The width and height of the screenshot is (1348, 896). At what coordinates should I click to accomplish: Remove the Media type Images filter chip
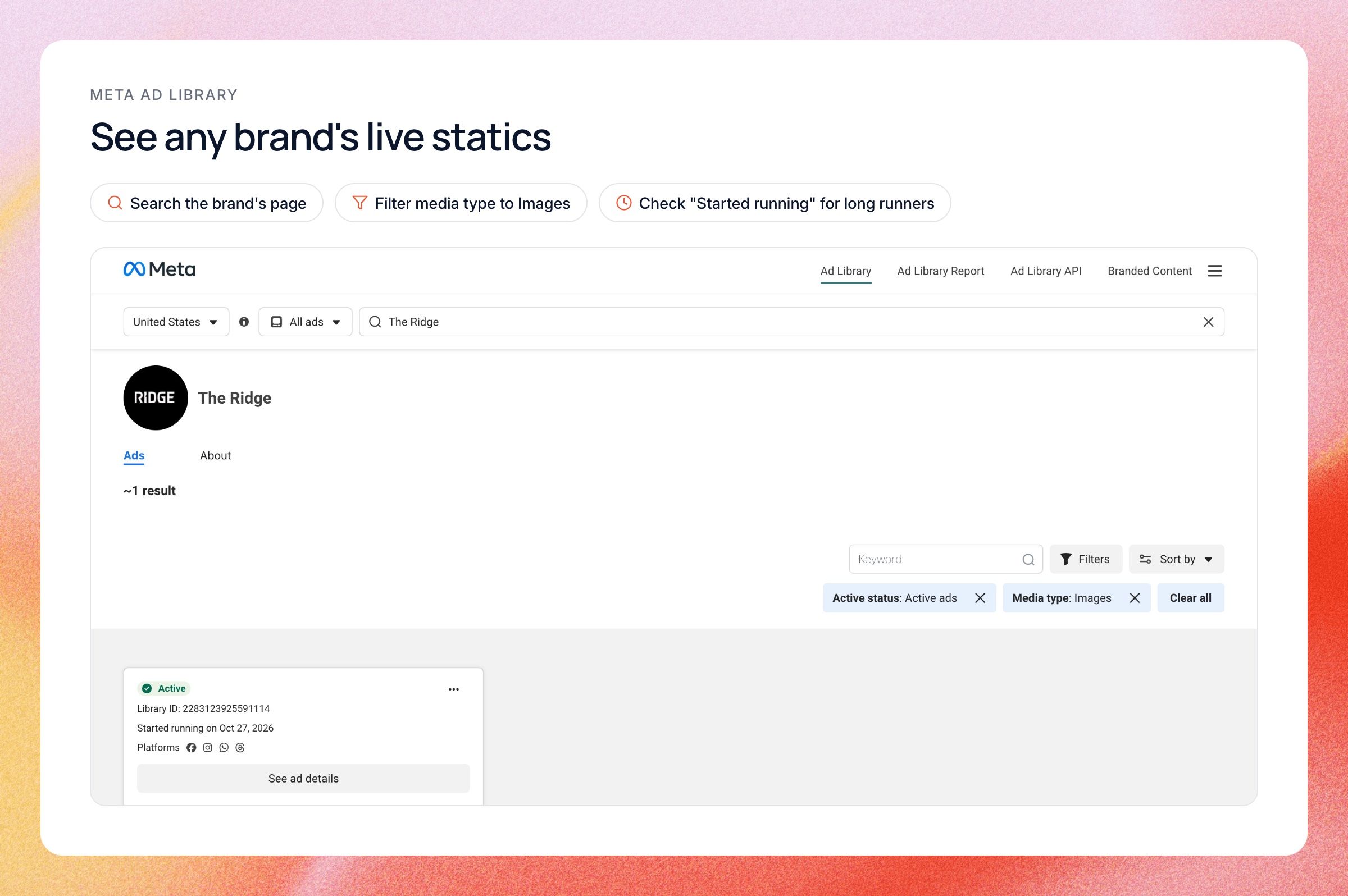[x=1135, y=598]
